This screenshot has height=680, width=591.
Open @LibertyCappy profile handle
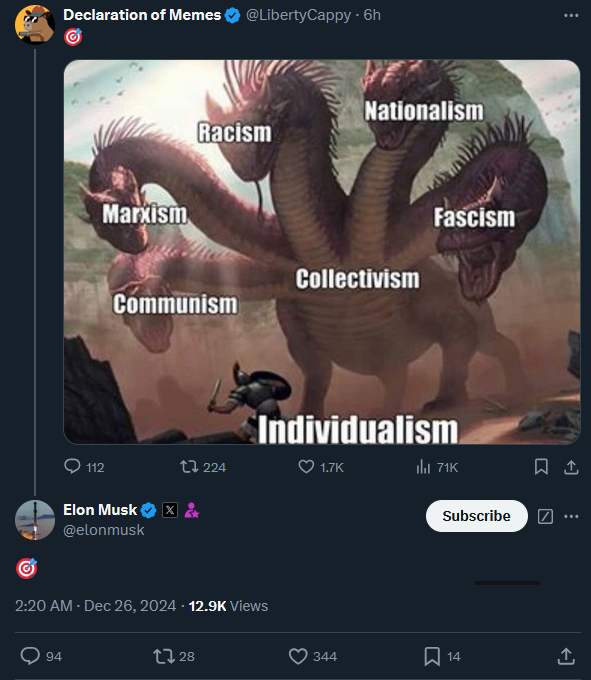click(298, 15)
